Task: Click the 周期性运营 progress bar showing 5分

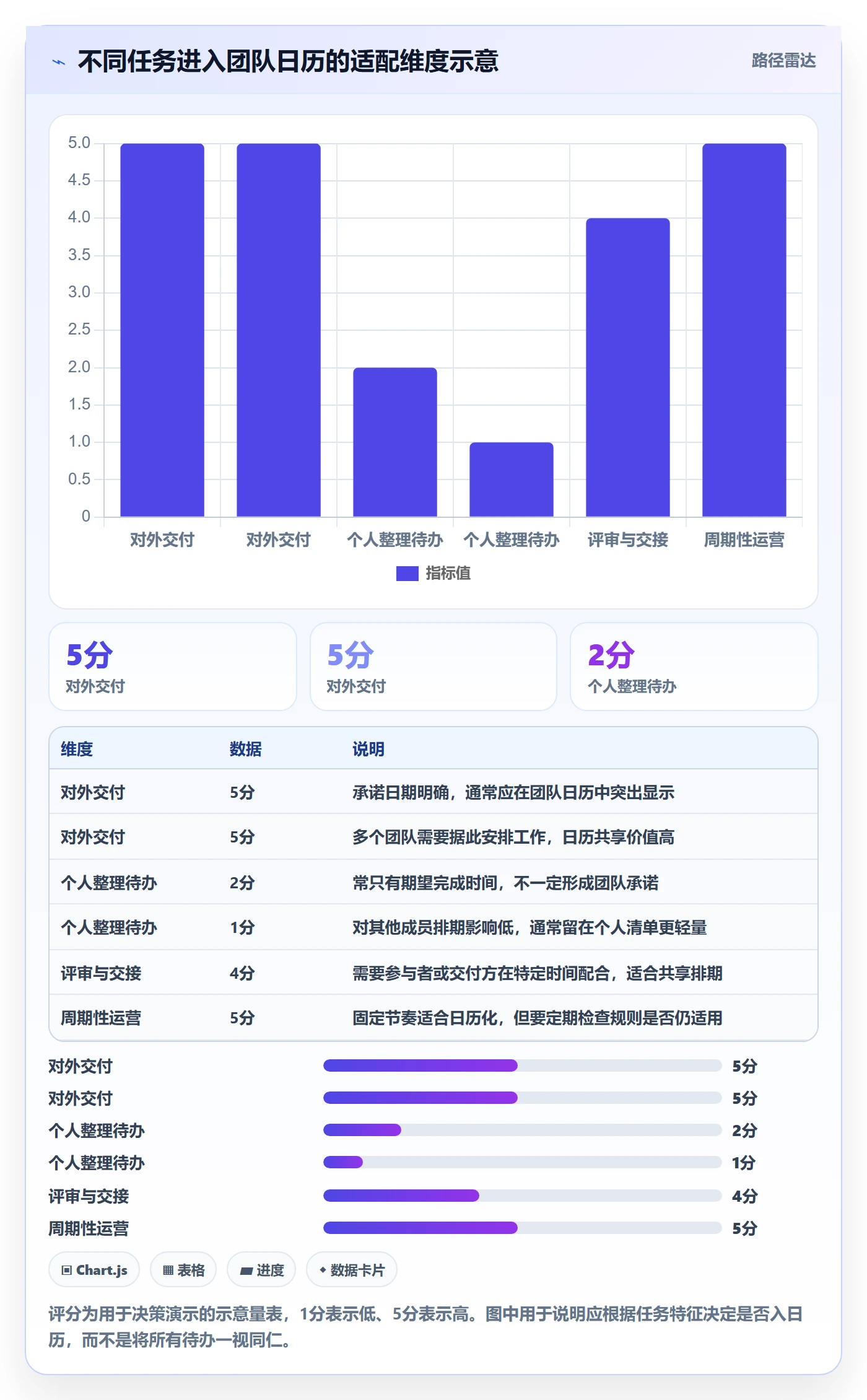Action: (x=522, y=1228)
